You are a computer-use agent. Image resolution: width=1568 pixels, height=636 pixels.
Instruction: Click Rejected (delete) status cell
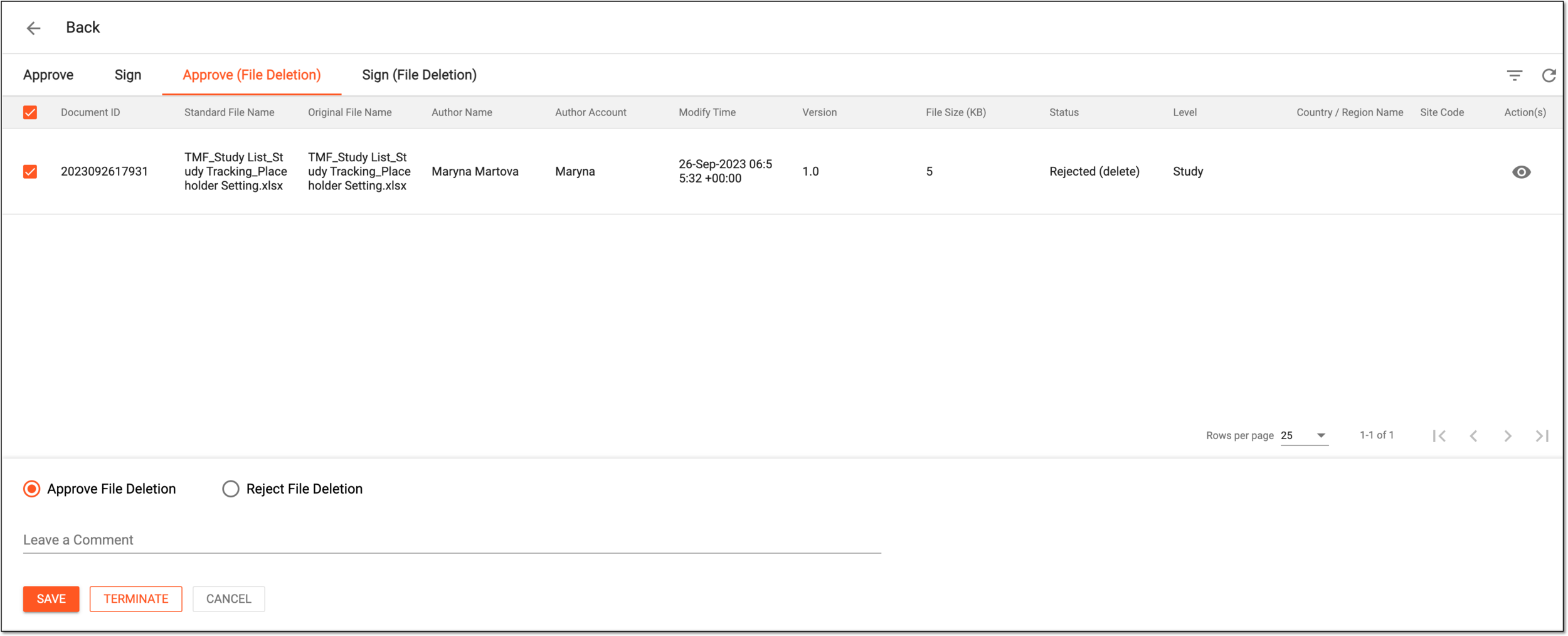[1094, 172]
